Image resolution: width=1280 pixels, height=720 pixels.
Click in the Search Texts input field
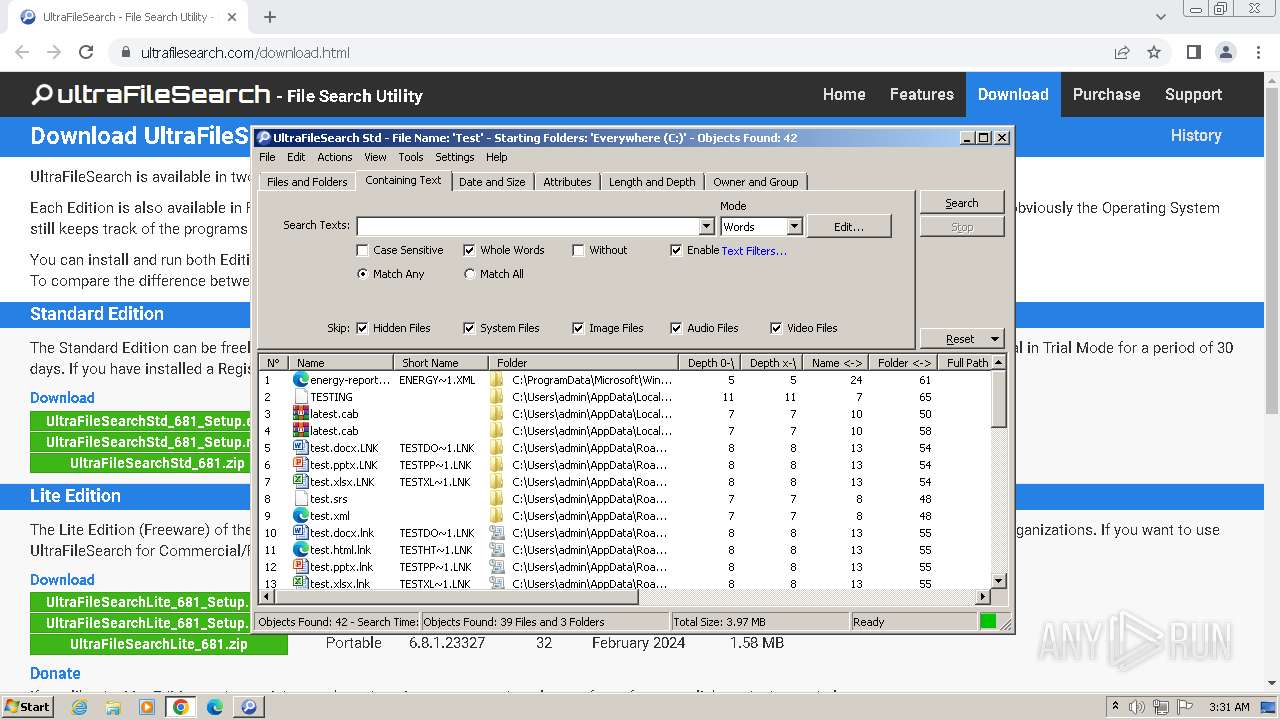pos(528,227)
